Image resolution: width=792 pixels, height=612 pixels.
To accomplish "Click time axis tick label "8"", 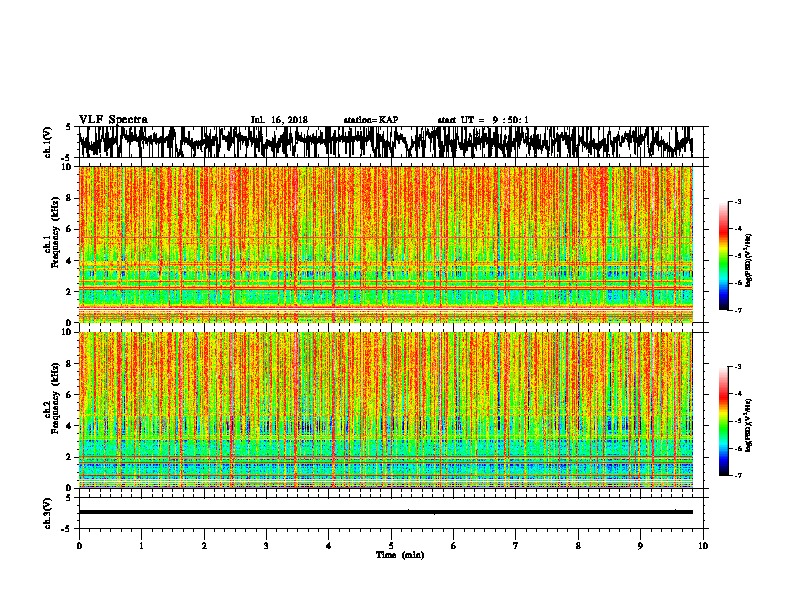I will pos(578,546).
